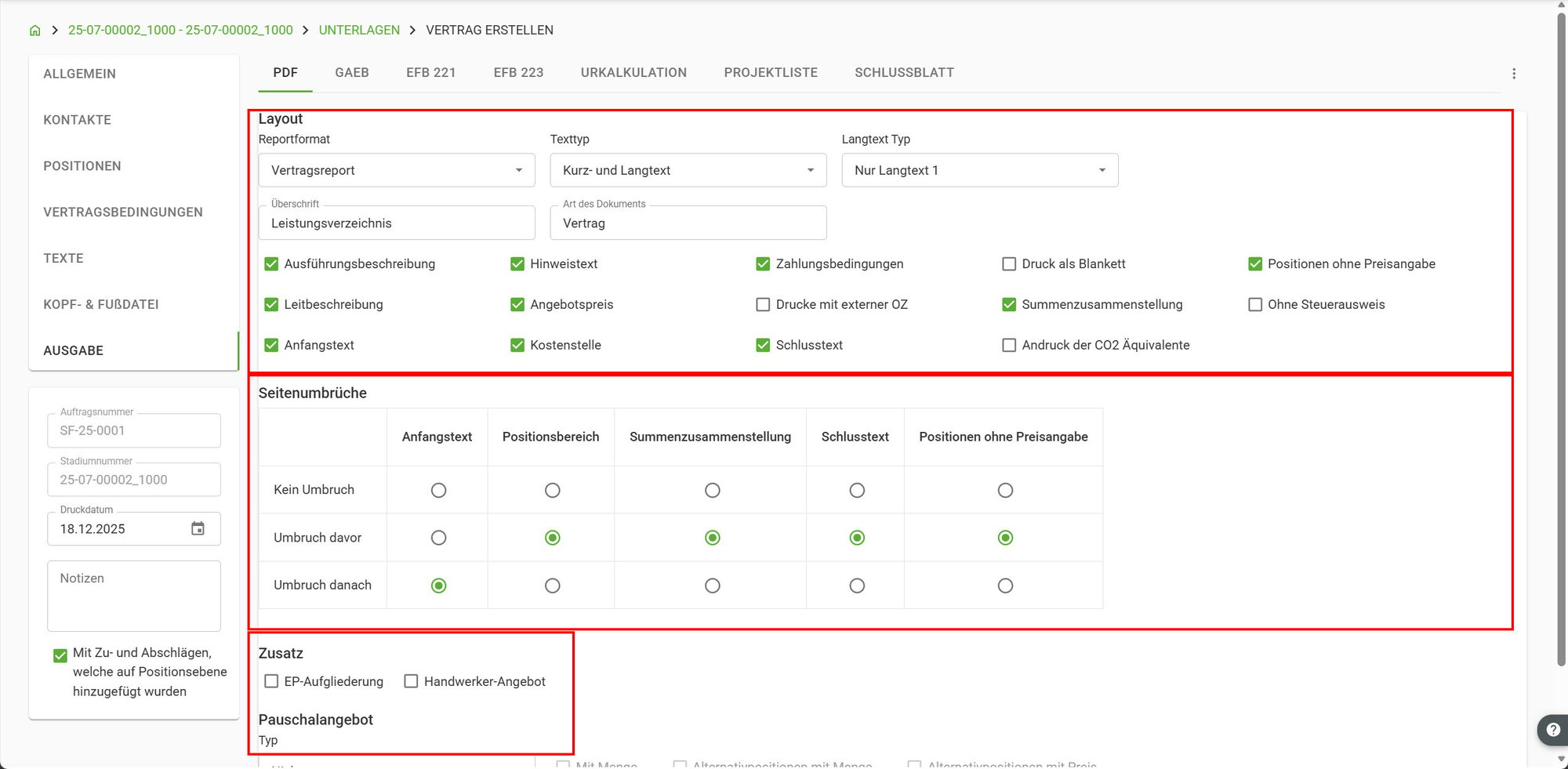Uncheck the Ausführungsbeschreibung checkbox
This screenshot has height=769, width=1568.
(x=271, y=264)
